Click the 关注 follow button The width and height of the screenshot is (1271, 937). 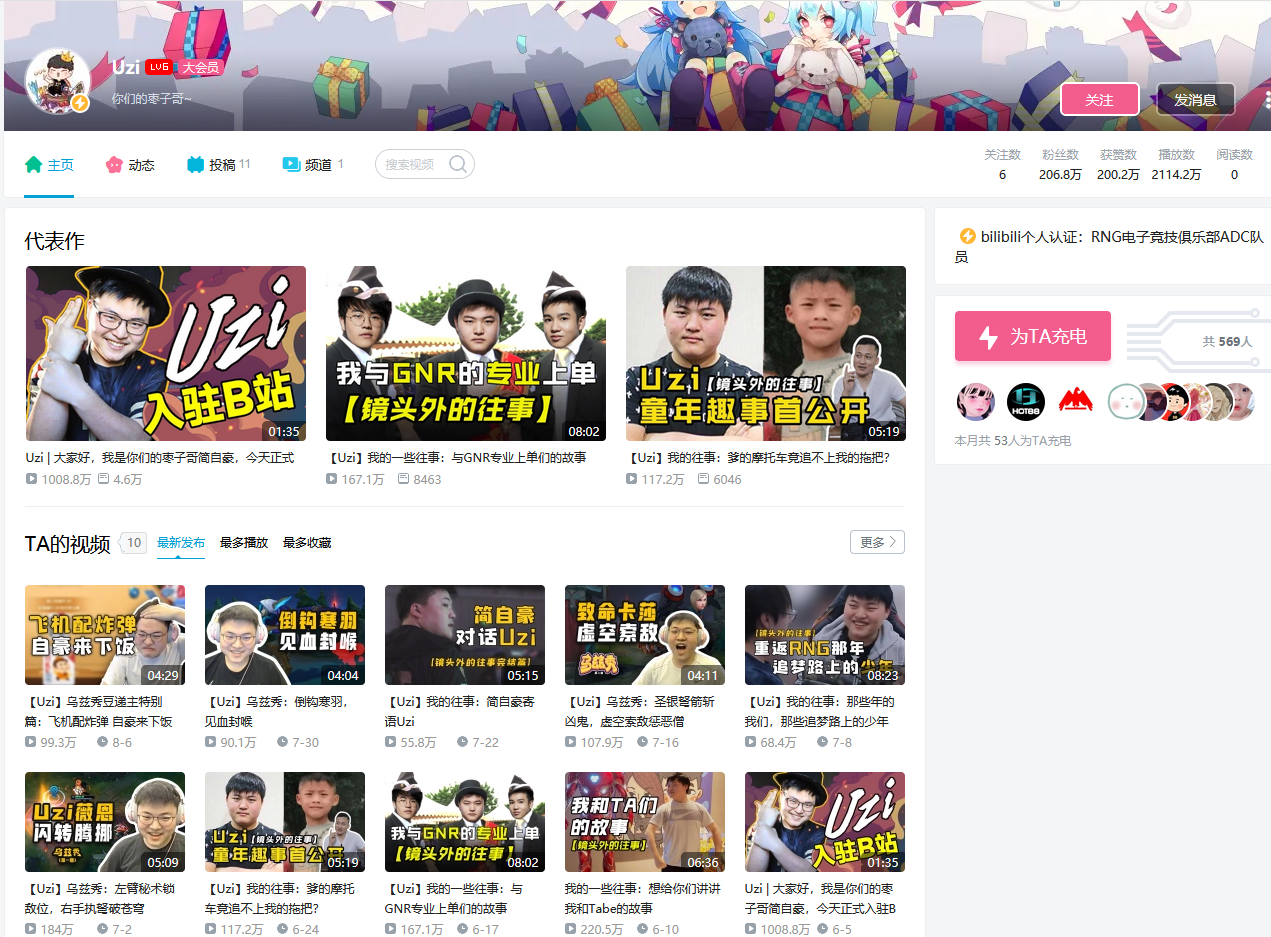coord(1099,99)
